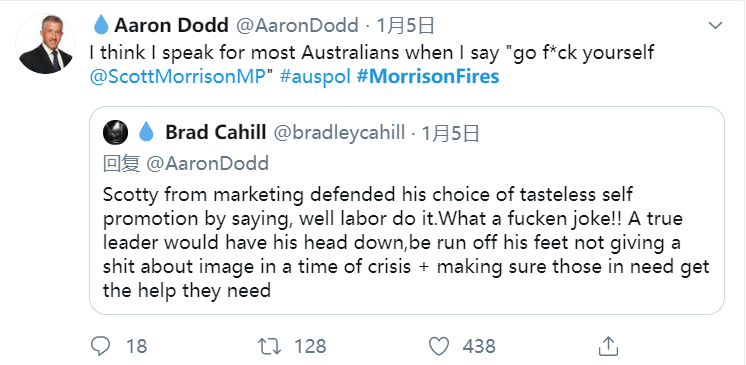Click Brad Cahill's small avatar image
Image resolution: width=746 pixels, height=365 pixels.
pyautogui.click(x=115, y=133)
